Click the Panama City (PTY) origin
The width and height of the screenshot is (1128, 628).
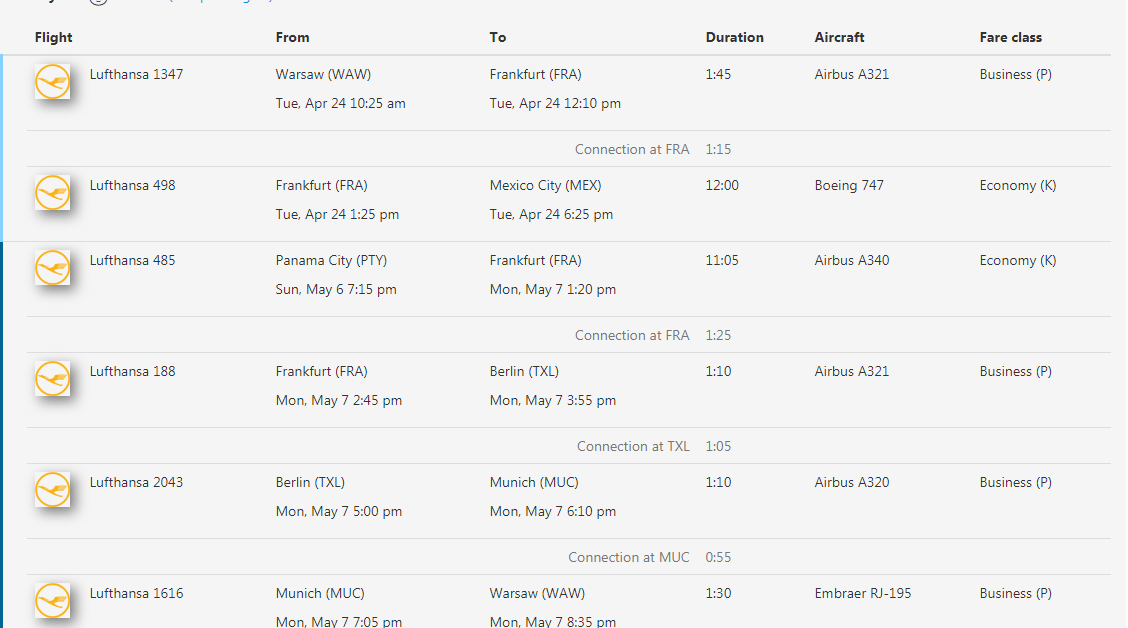[x=331, y=260]
